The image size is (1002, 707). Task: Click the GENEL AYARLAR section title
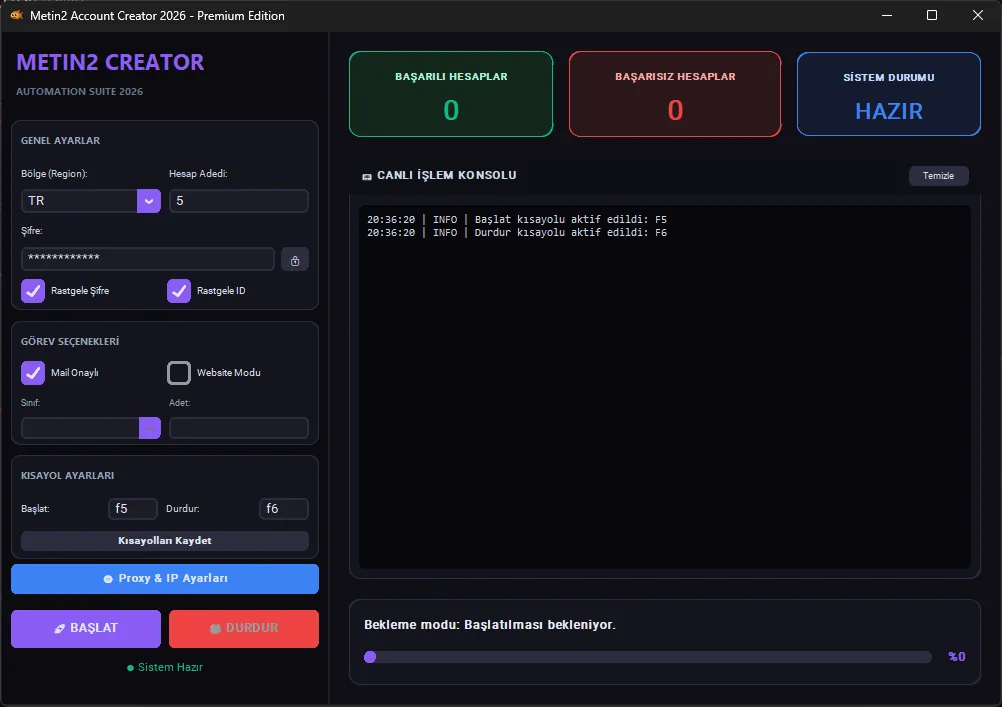pyautogui.click(x=61, y=141)
